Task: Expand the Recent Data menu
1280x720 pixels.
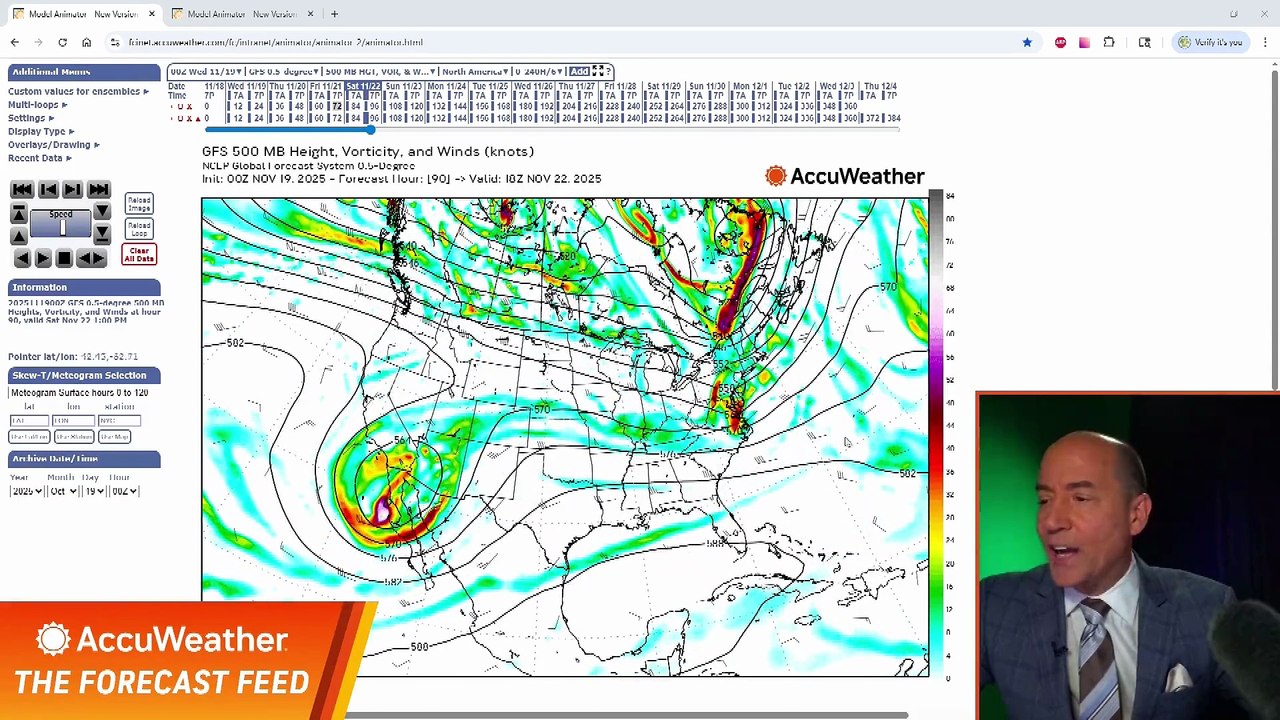Action: 40,158
